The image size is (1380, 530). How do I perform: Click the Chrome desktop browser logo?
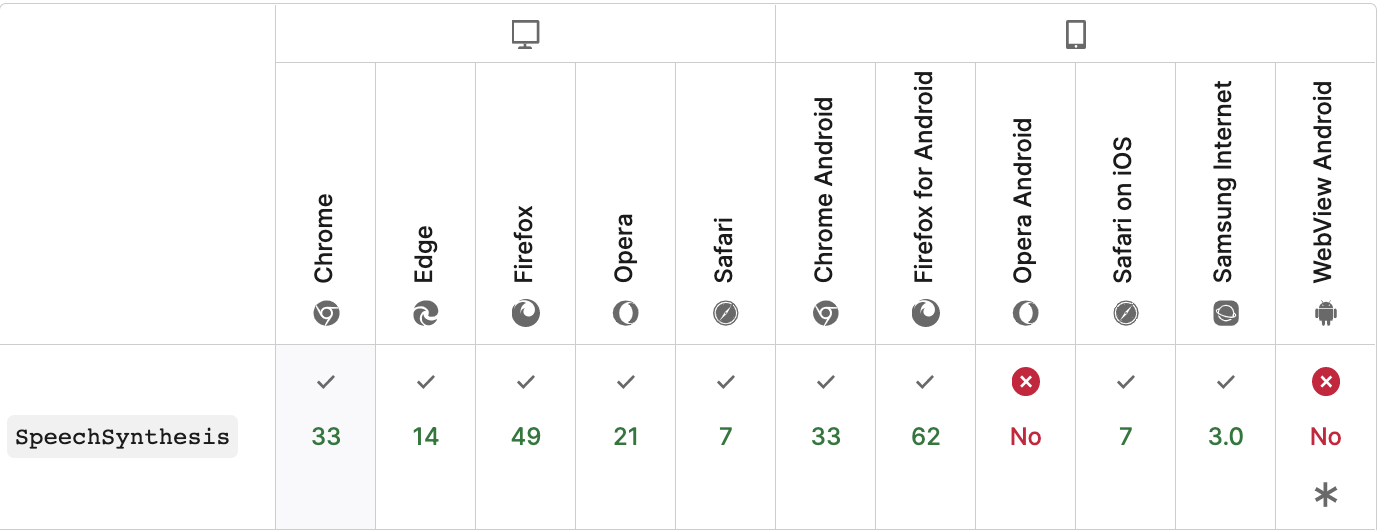point(326,314)
